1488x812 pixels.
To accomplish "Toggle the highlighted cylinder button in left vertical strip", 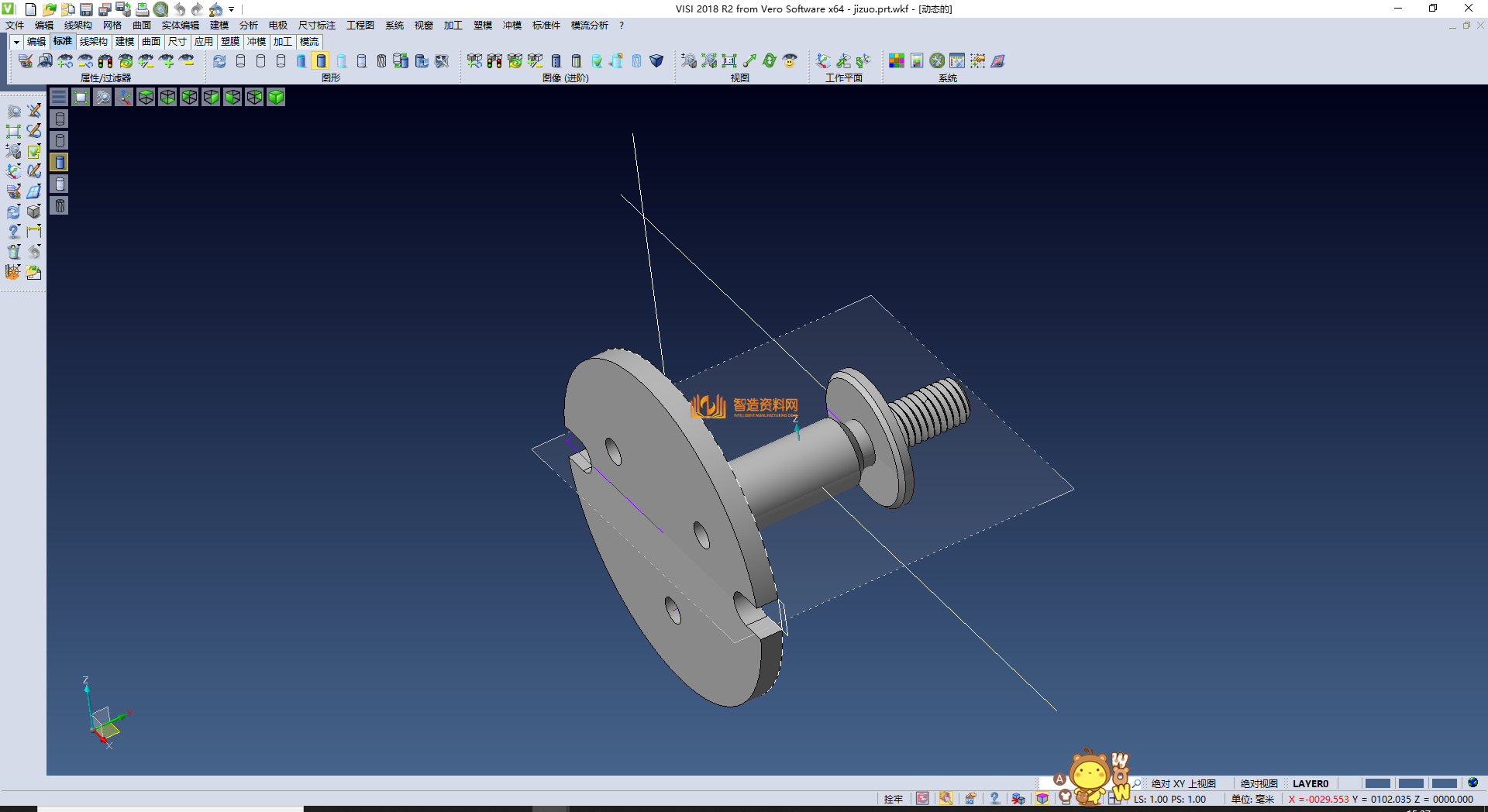I will click(x=60, y=162).
